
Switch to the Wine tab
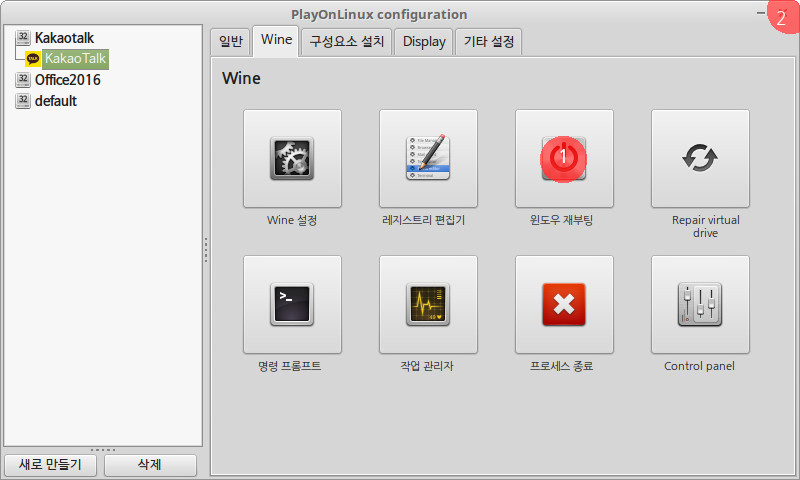276,40
